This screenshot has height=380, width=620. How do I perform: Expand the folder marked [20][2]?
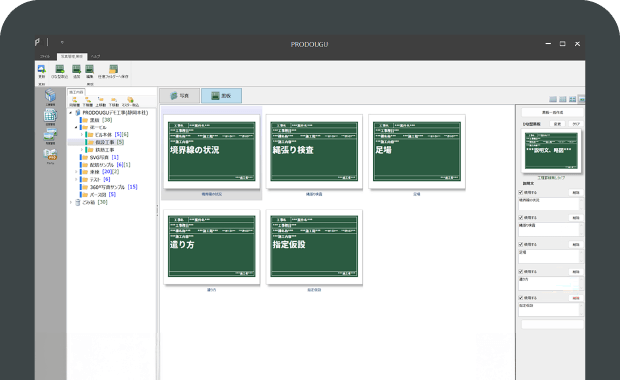(x=76, y=172)
